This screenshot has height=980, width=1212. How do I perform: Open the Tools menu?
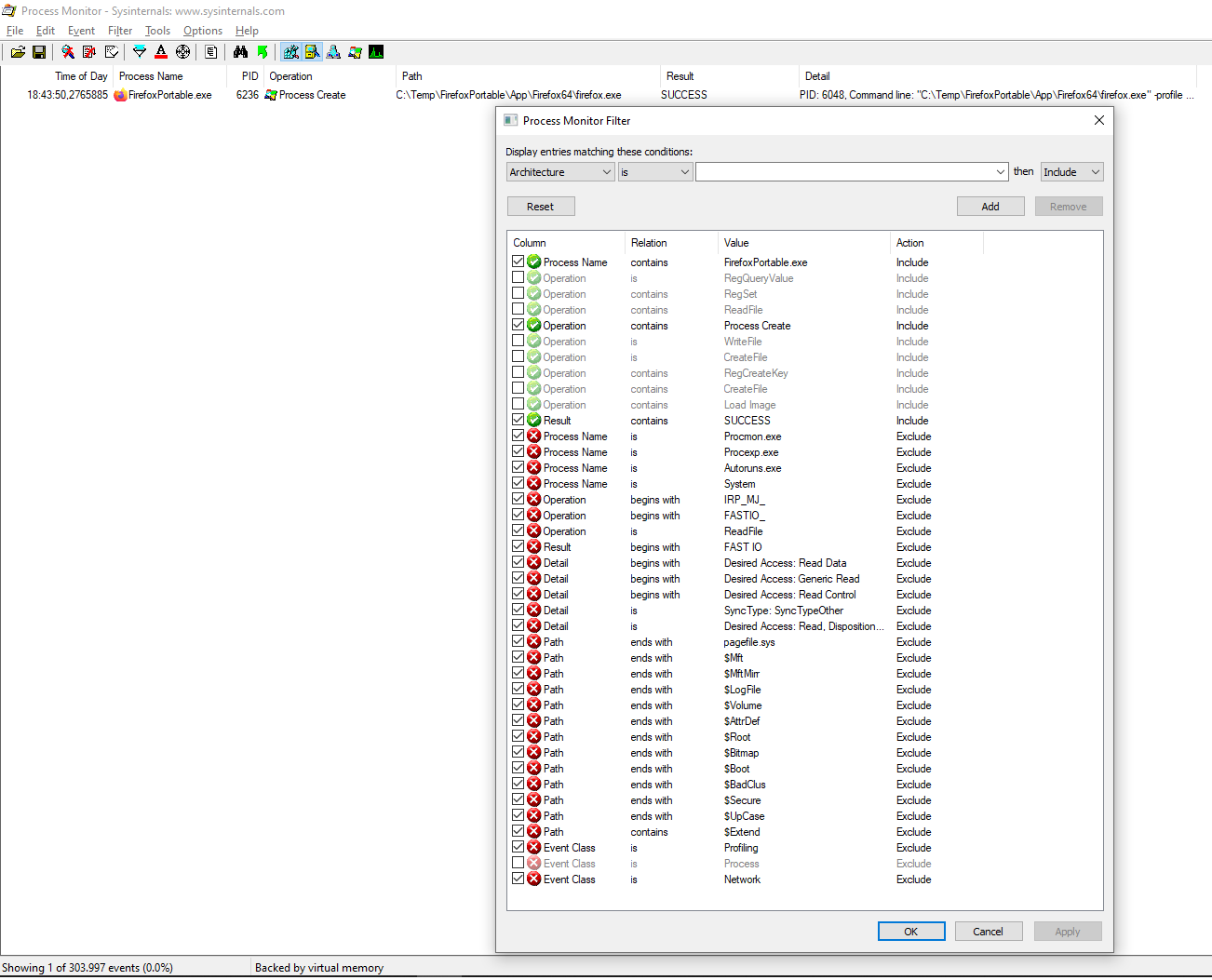(x=157, y=31)
